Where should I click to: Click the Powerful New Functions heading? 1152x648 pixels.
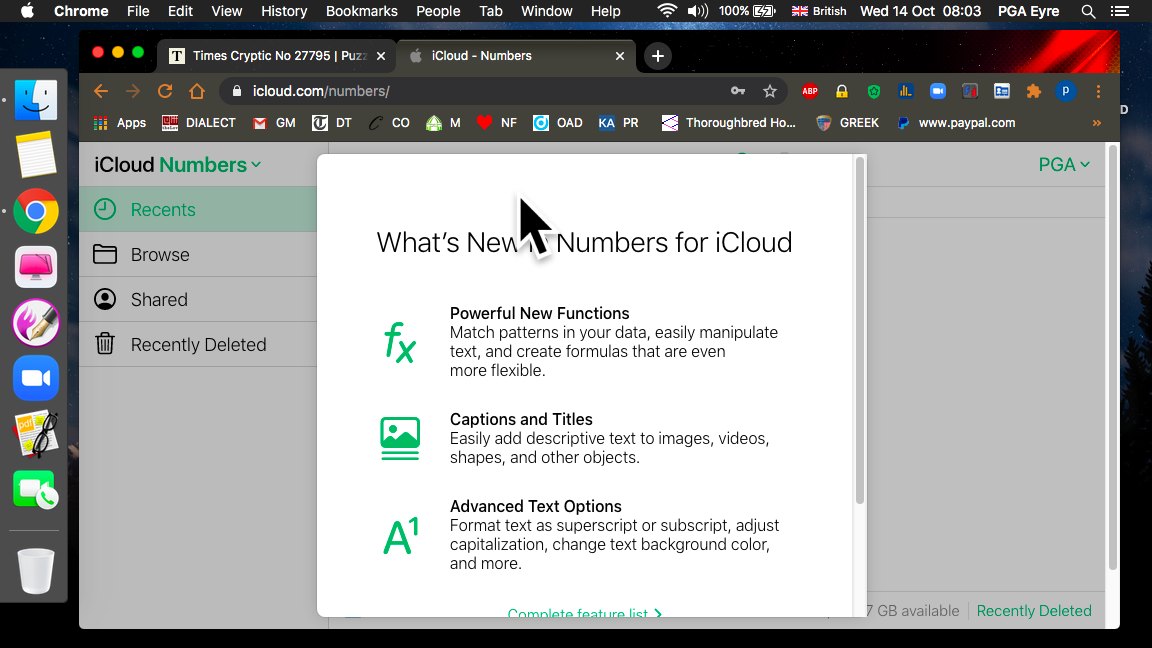coord(539,313)
